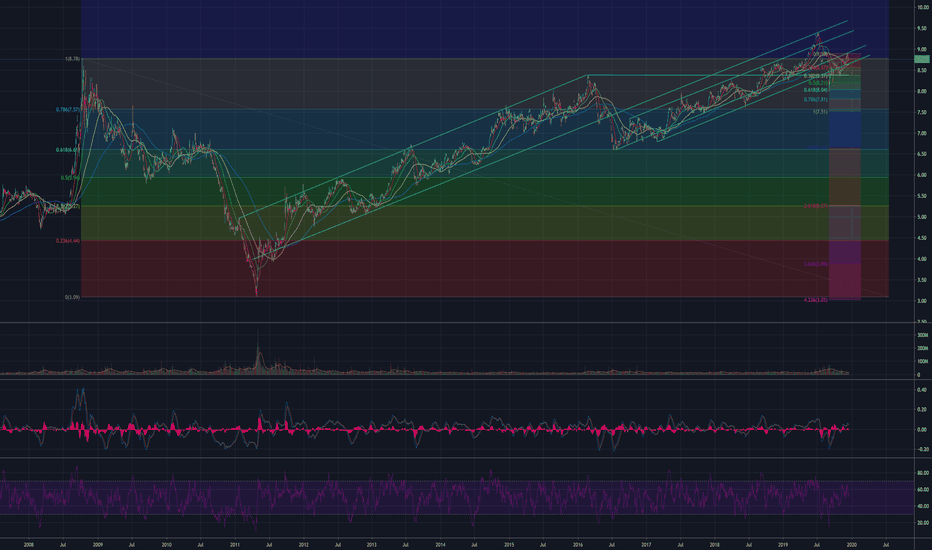This screenshot has height=550, width=932.
Task: Select the green current price tag on axis
Action: (x=922, y=59)
